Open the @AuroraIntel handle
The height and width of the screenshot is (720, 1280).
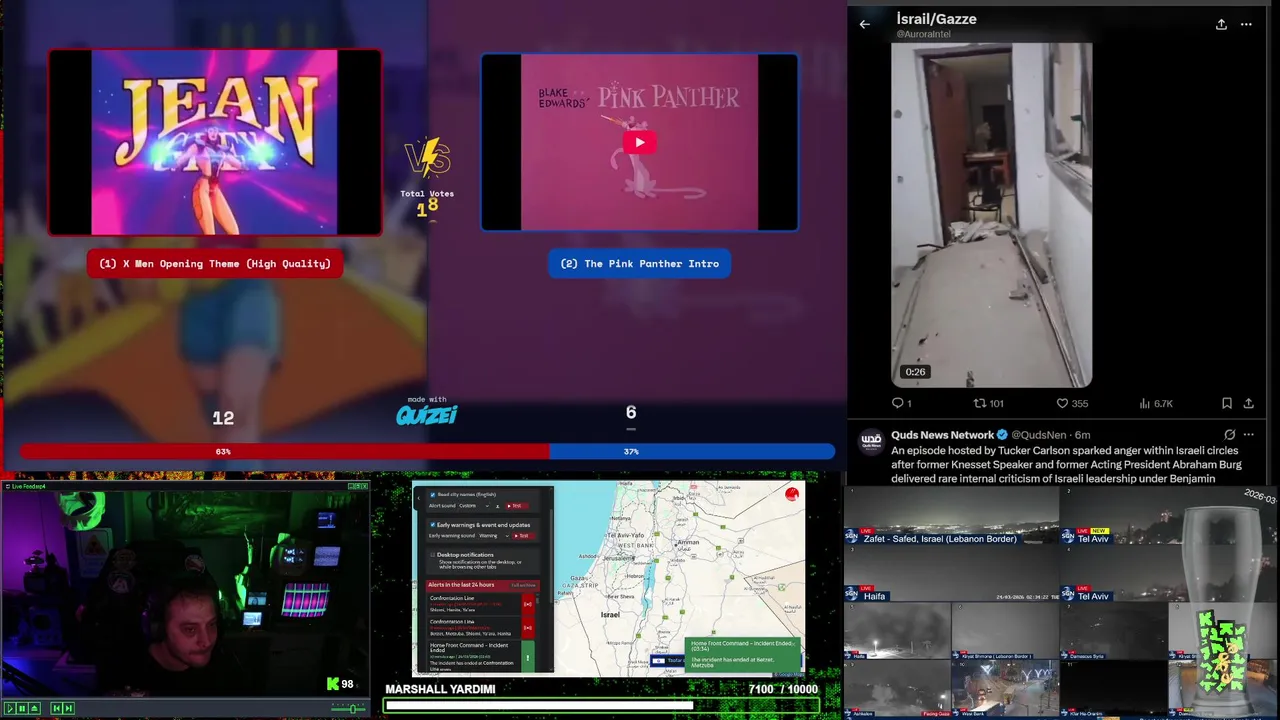click(x=923, y=34)
